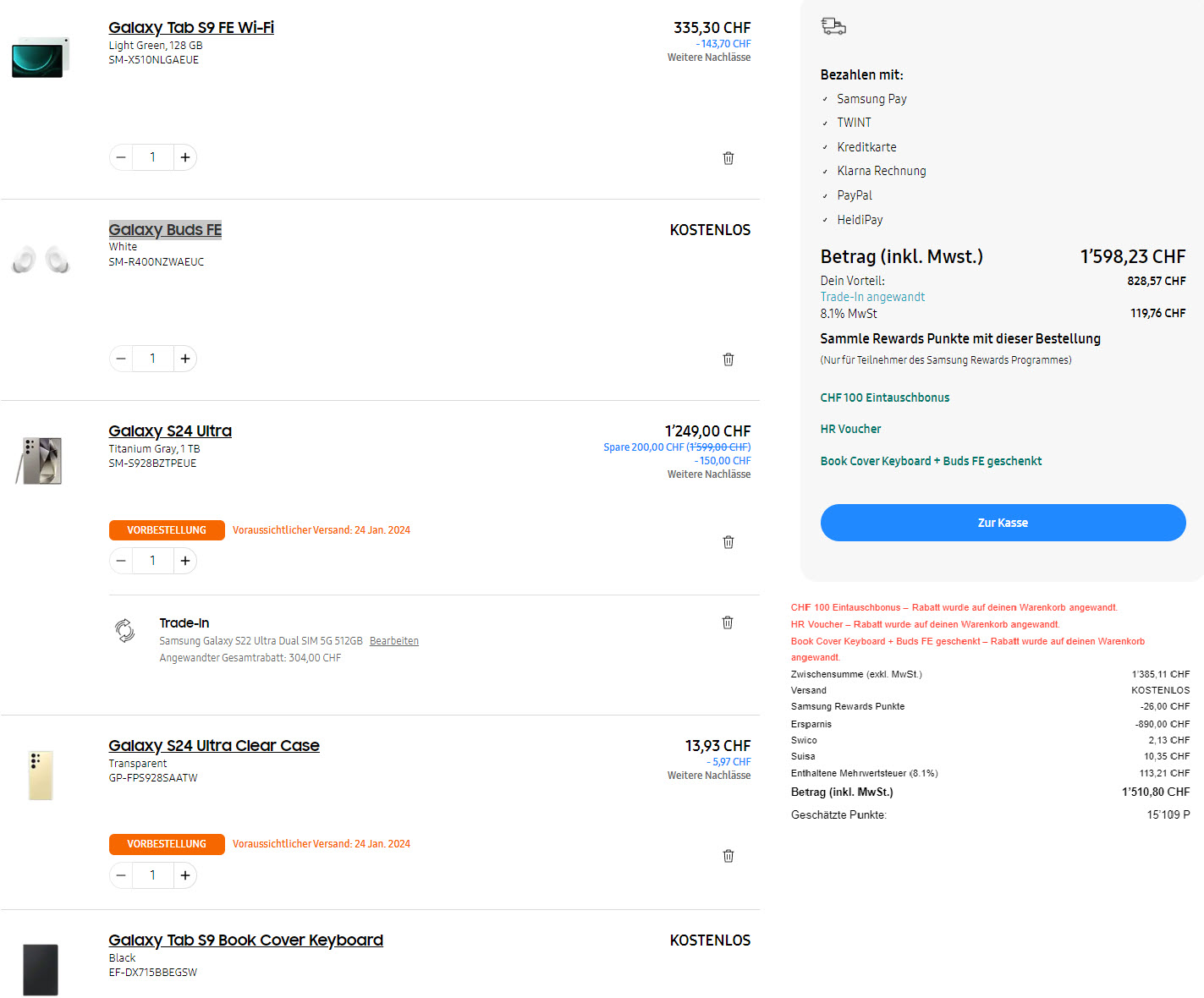
Task: Click the delivery truck icon
Action: tap(833, 26)
